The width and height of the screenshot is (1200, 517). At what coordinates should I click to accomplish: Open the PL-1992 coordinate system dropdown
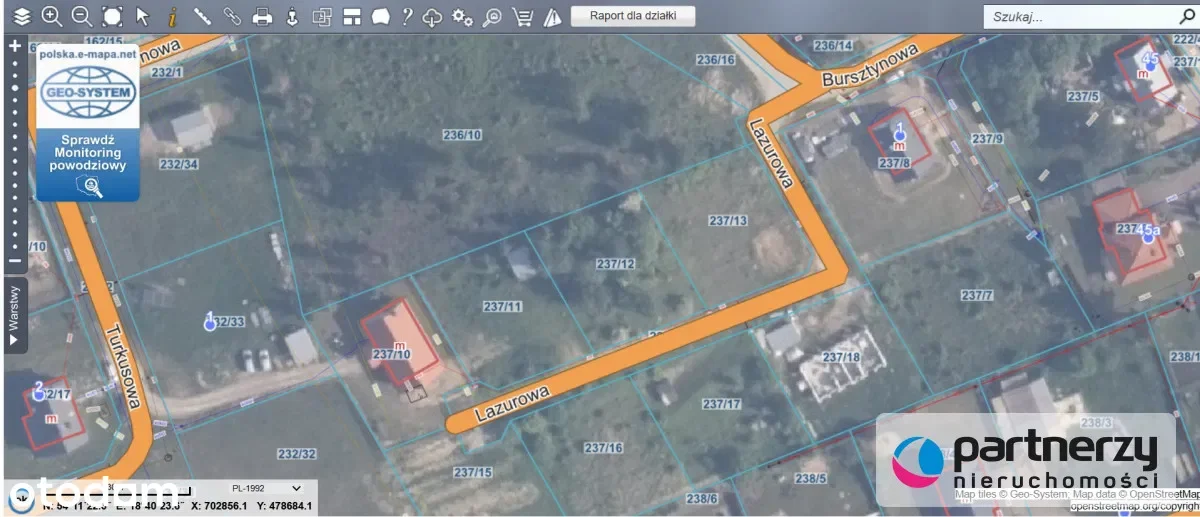click(x=265, y=488)
